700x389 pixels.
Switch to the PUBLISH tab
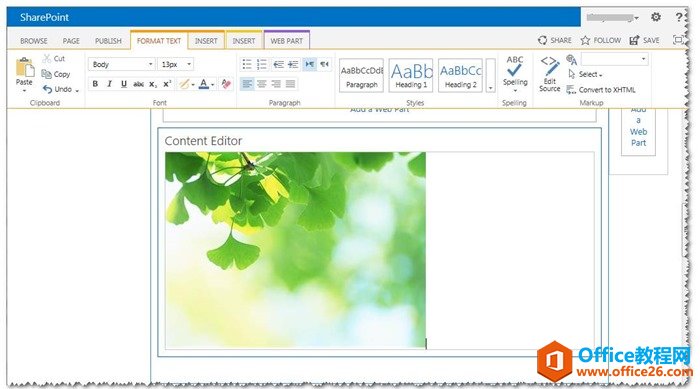tap(108, 41)
